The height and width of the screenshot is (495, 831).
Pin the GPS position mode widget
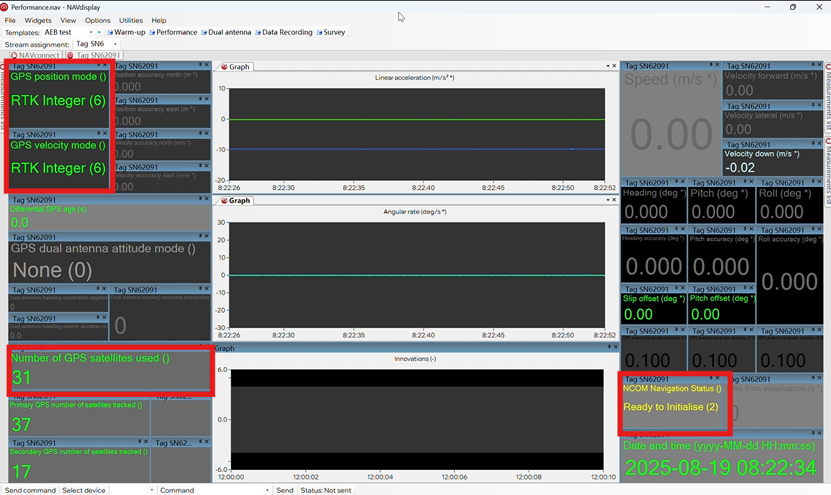click(x=99, y=65)
